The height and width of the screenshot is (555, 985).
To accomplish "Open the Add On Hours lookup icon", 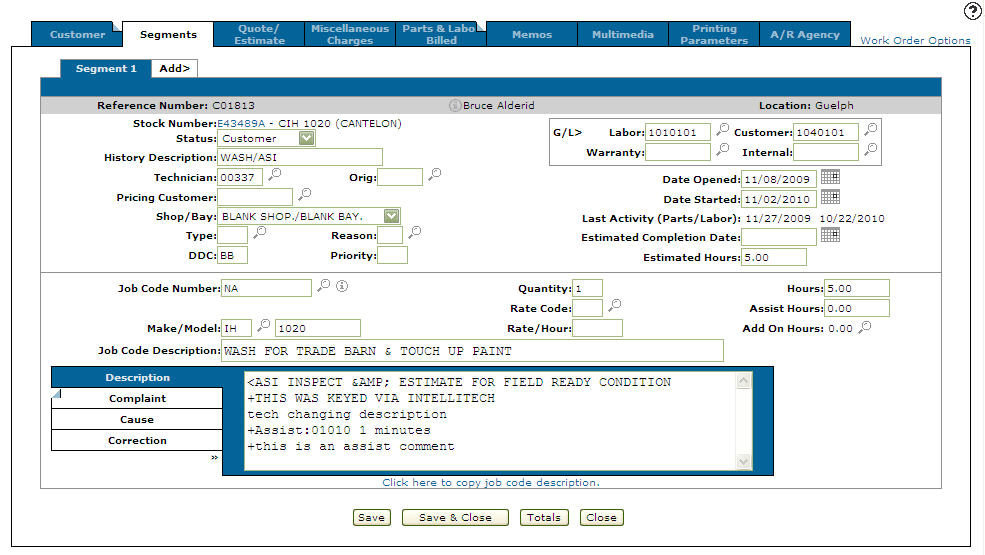I will coord(865,327).
